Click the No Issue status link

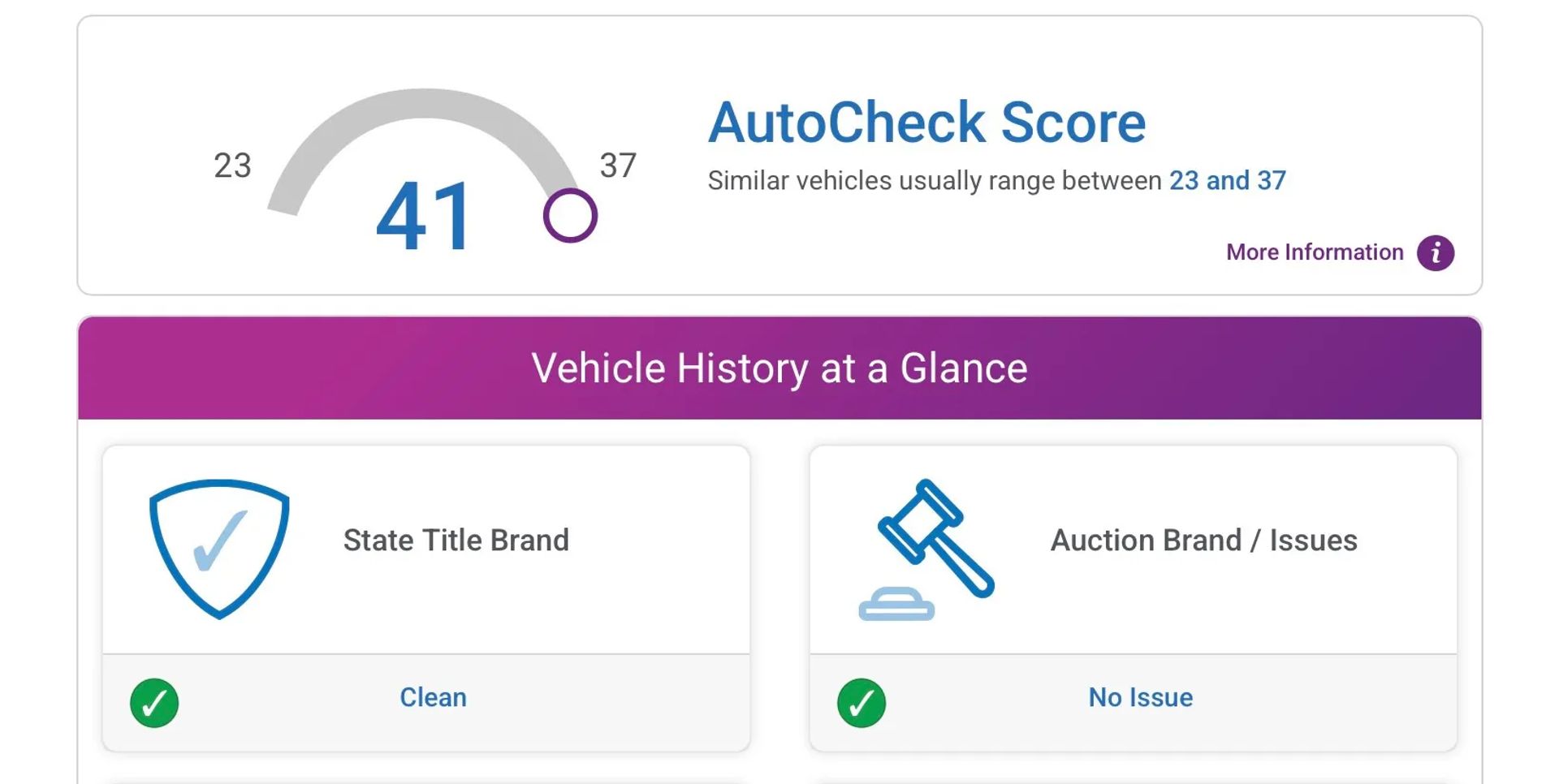pyautogui.click(x=1140, y=698)
